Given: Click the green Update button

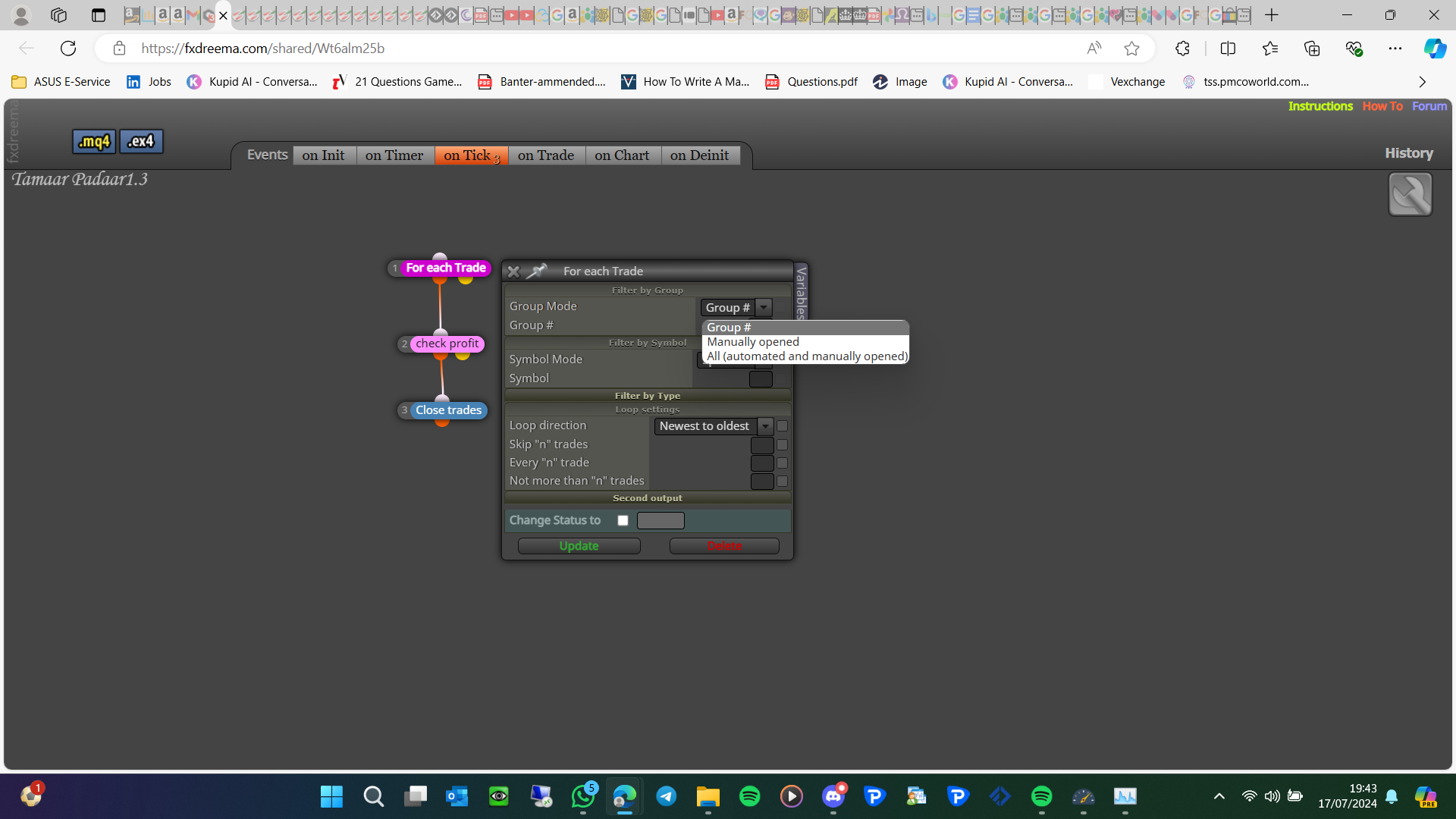Looking at the screenshot, I should 579,546.
